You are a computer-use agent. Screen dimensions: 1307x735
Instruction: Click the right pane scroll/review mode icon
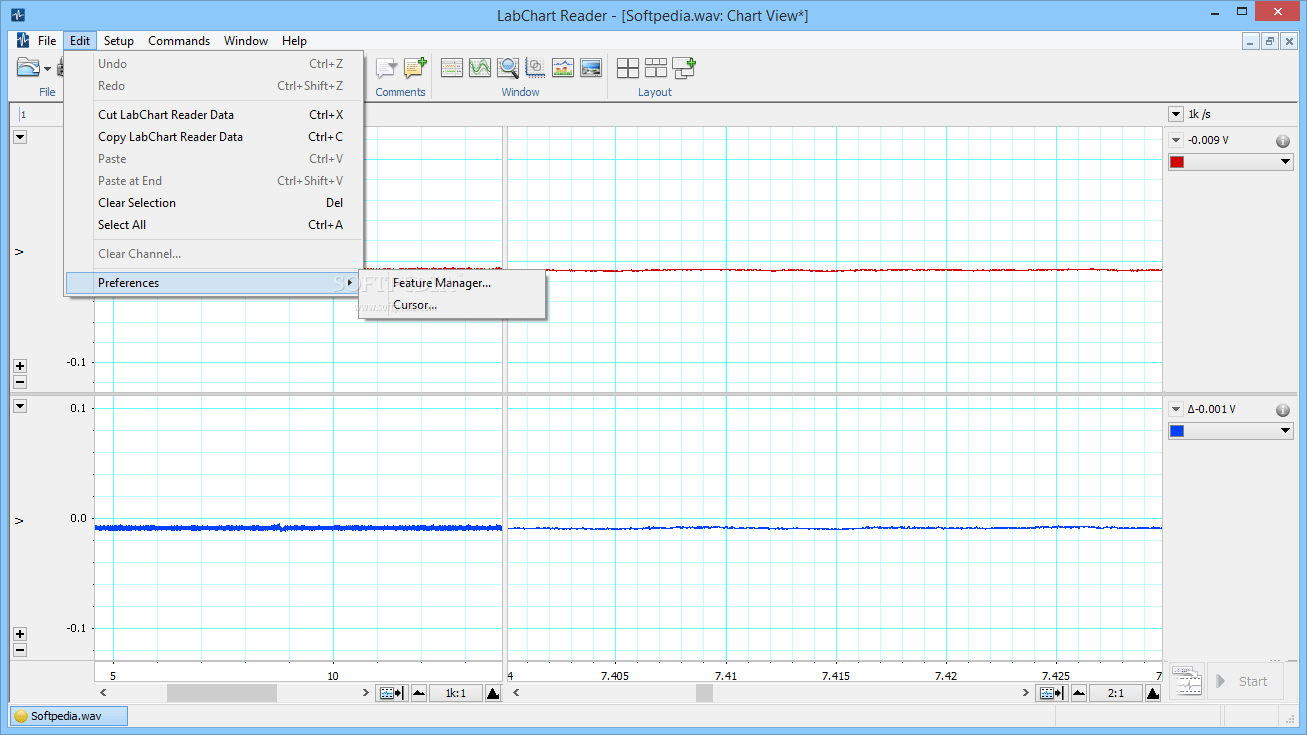tap(1052, 693)
